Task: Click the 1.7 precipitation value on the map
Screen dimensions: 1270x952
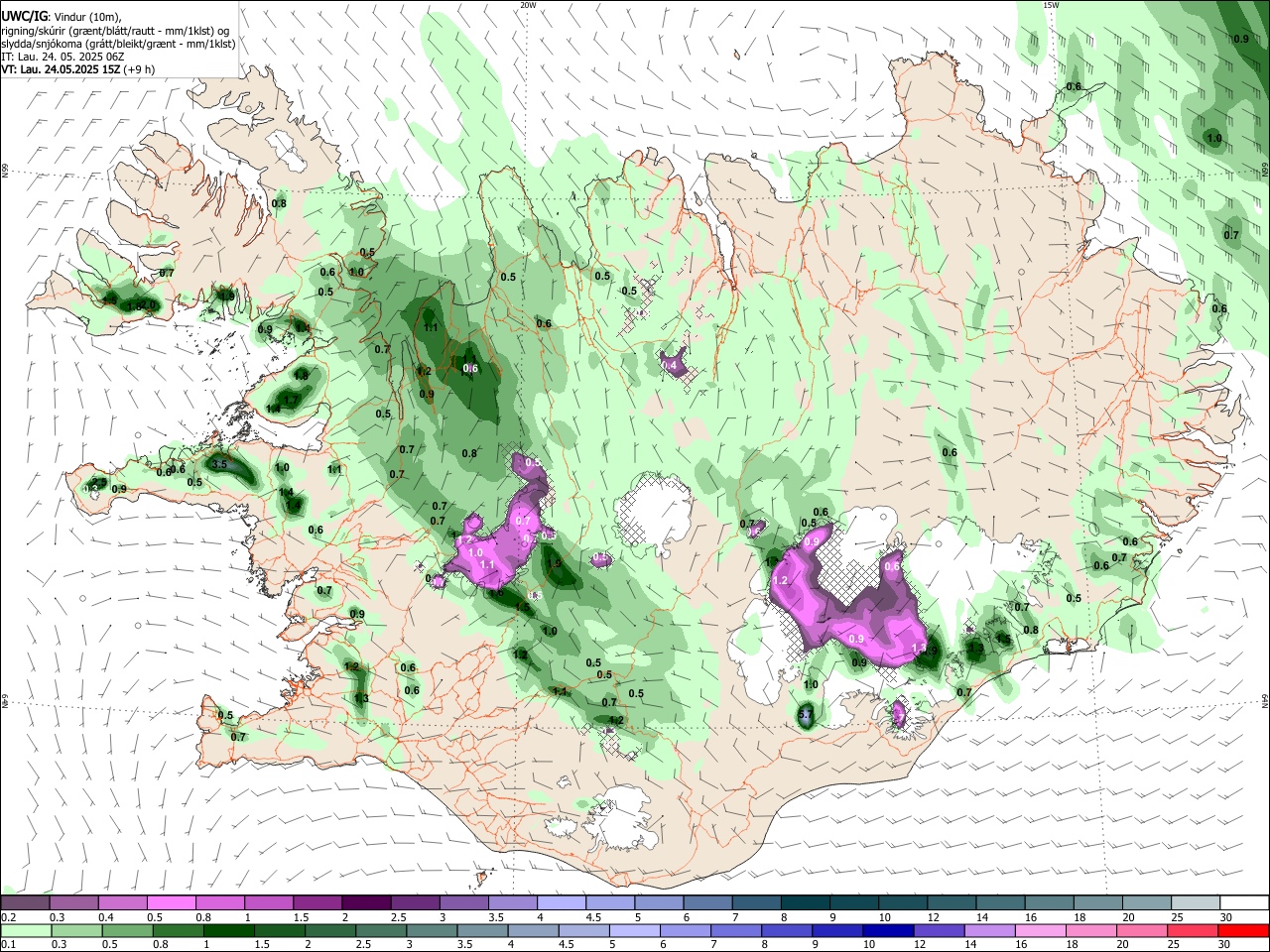Action: click(292, 401)
